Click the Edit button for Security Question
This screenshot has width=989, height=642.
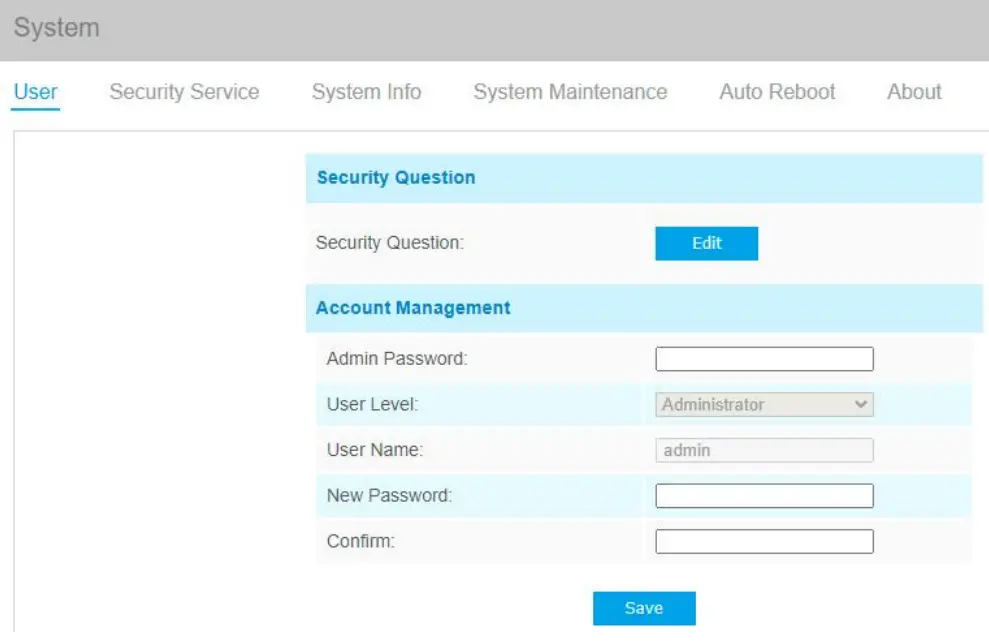[706, 243]
